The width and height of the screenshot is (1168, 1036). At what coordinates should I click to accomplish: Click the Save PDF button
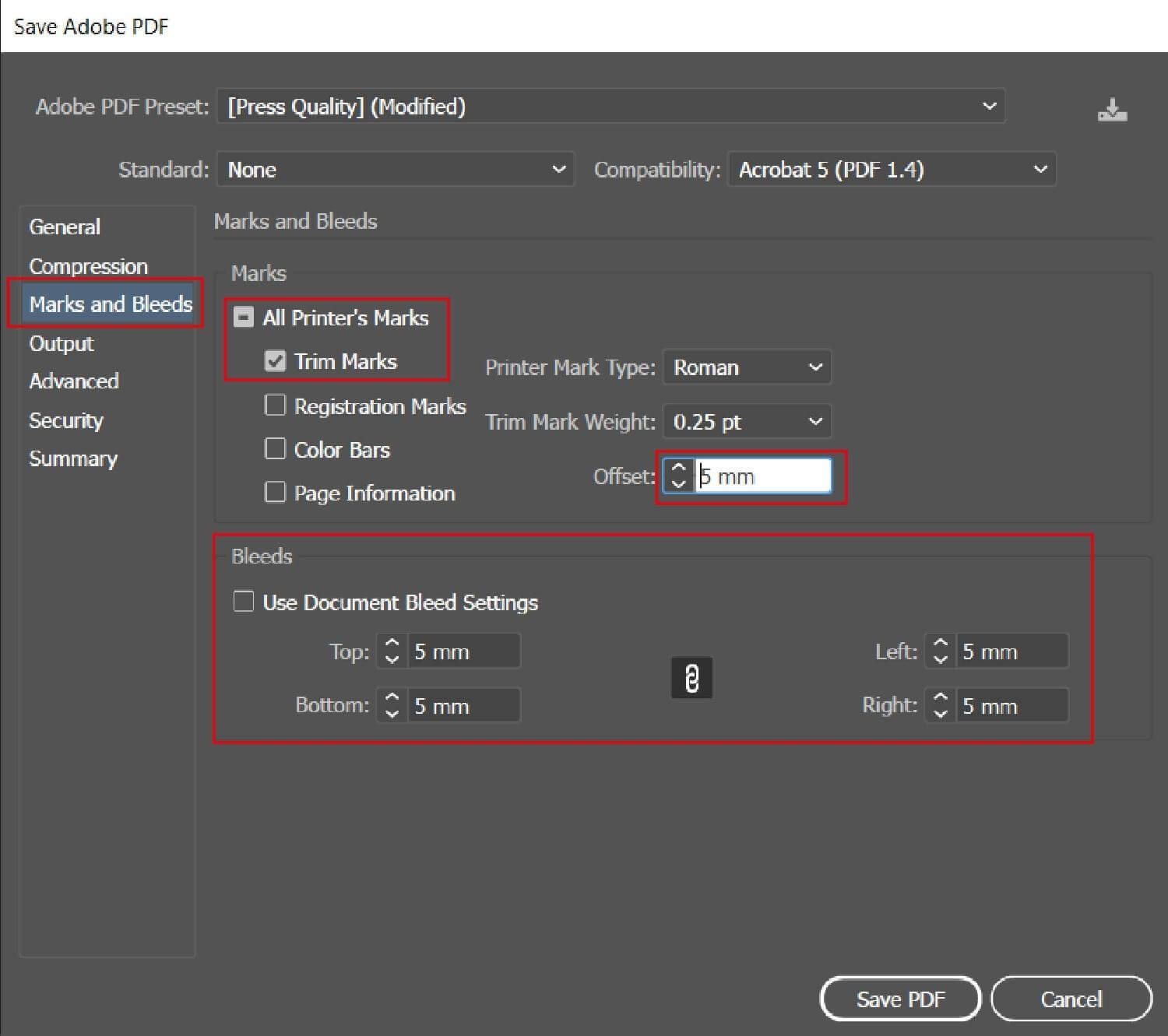pos(900,999)
